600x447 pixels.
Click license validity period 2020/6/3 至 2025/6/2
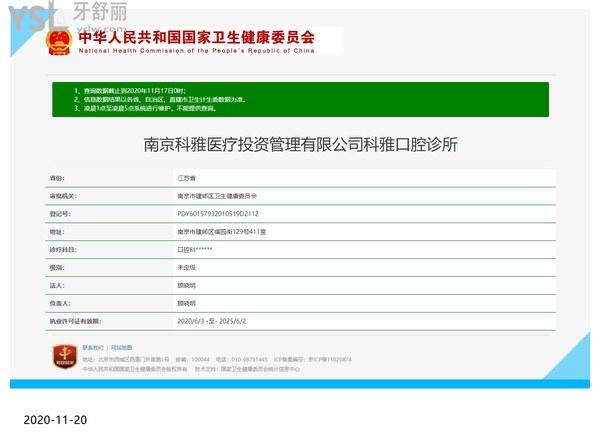(212, 321)
